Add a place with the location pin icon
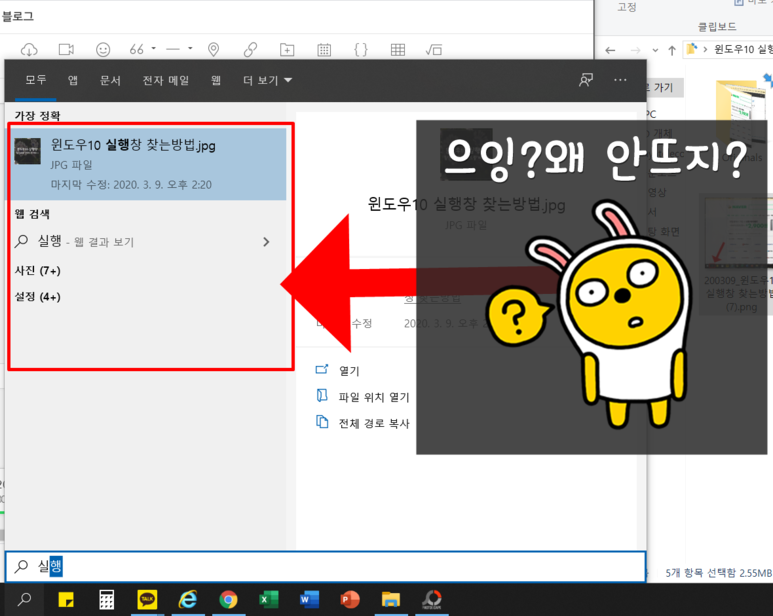This screenshot has width=773, height=616. [213, 49]
